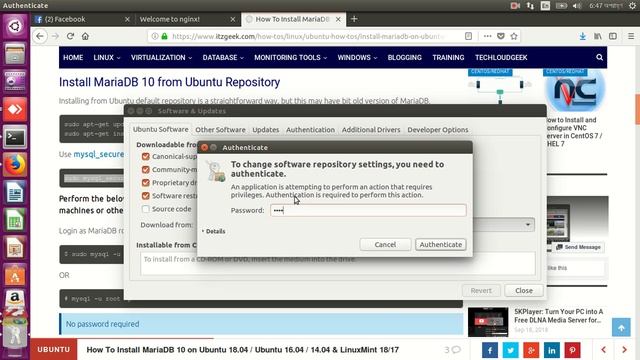Open Firefox hamburger menu
The height and width of the screenshot is (360, 640).
(x=631, y=36)
